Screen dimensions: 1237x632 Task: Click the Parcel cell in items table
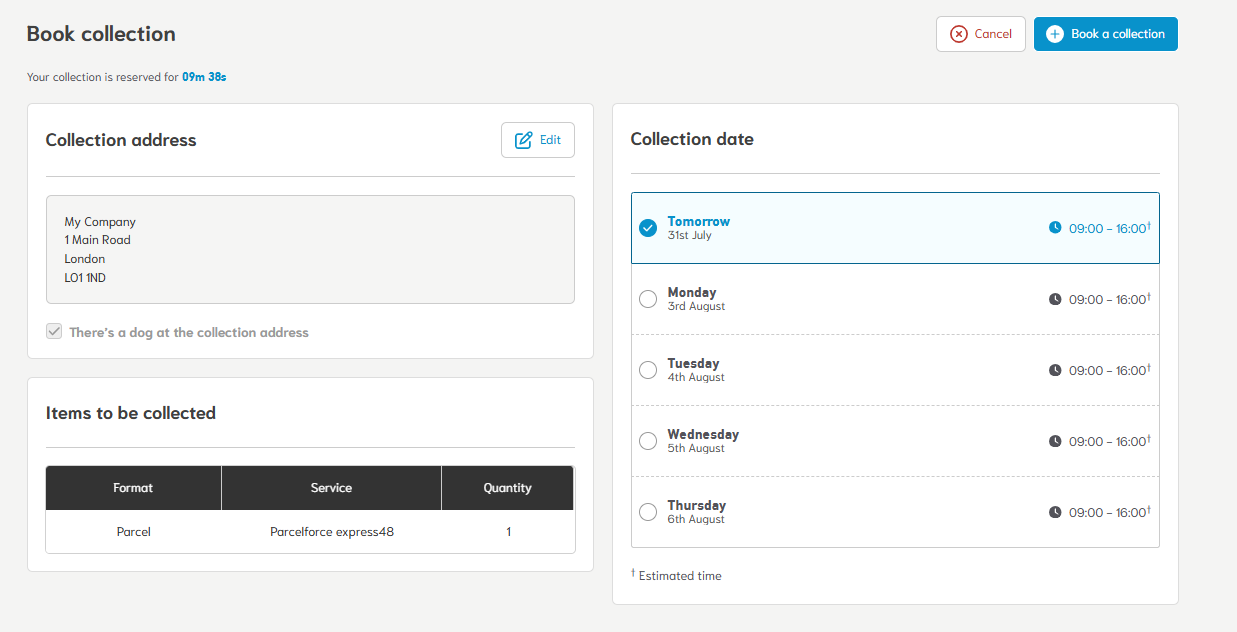(133, 532)
